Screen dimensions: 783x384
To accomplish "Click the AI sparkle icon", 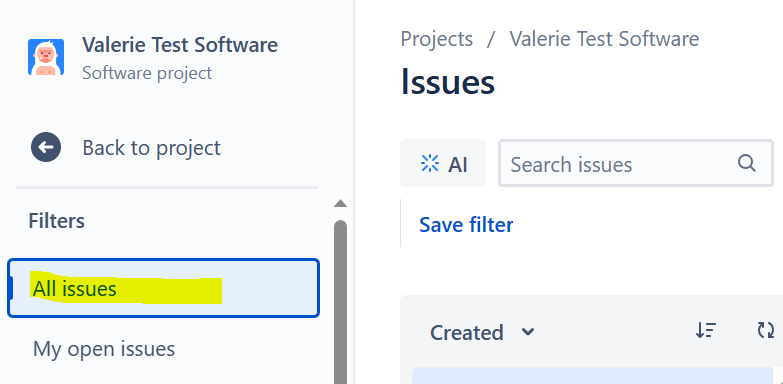I will click(x=429, y=163).
